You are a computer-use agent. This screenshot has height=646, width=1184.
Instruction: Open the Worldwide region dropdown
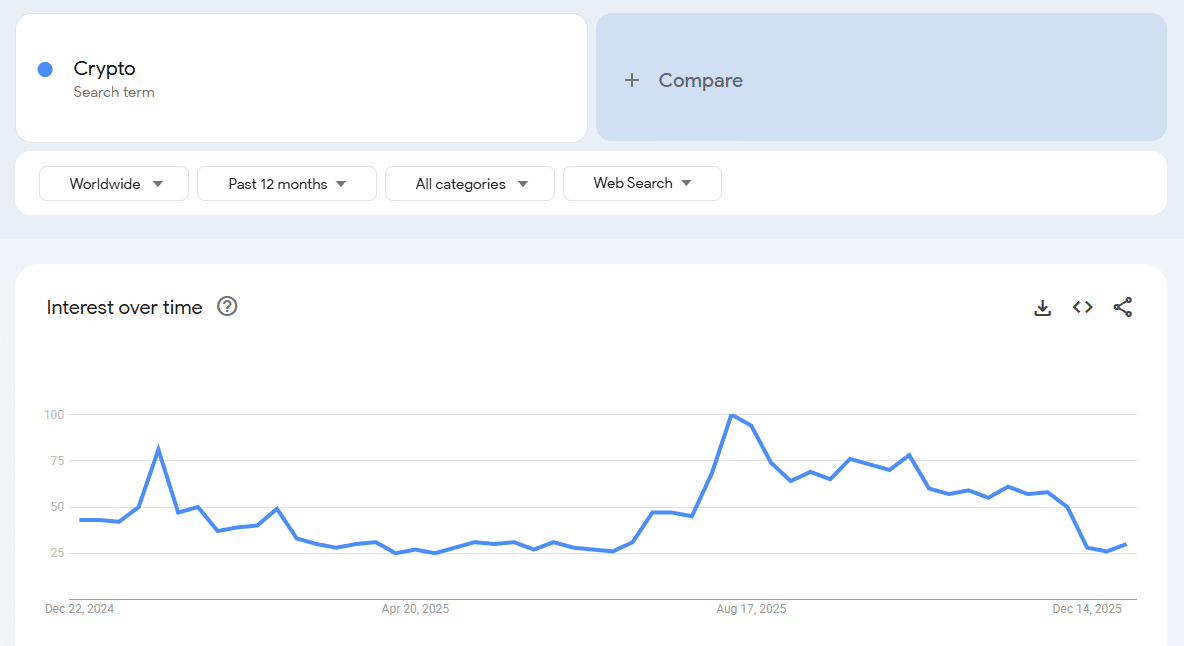coord(113,183)
